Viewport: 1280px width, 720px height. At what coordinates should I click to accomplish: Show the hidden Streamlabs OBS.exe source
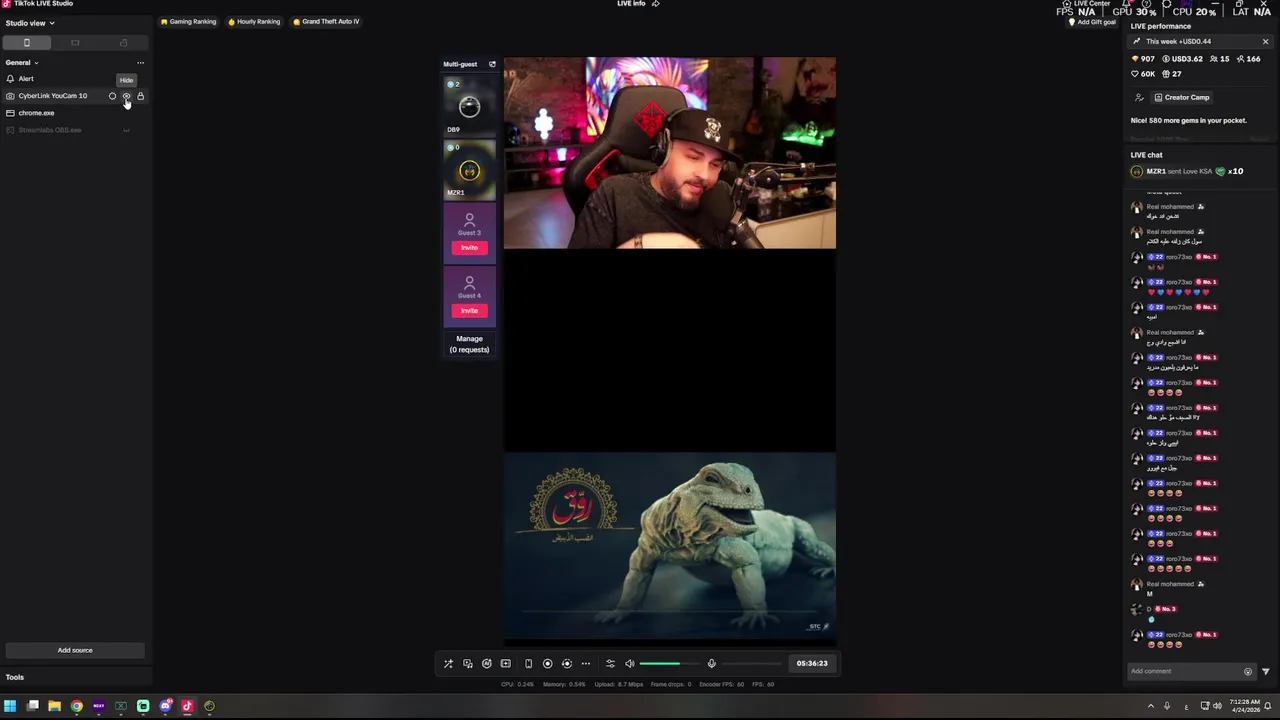coord(126,130)
